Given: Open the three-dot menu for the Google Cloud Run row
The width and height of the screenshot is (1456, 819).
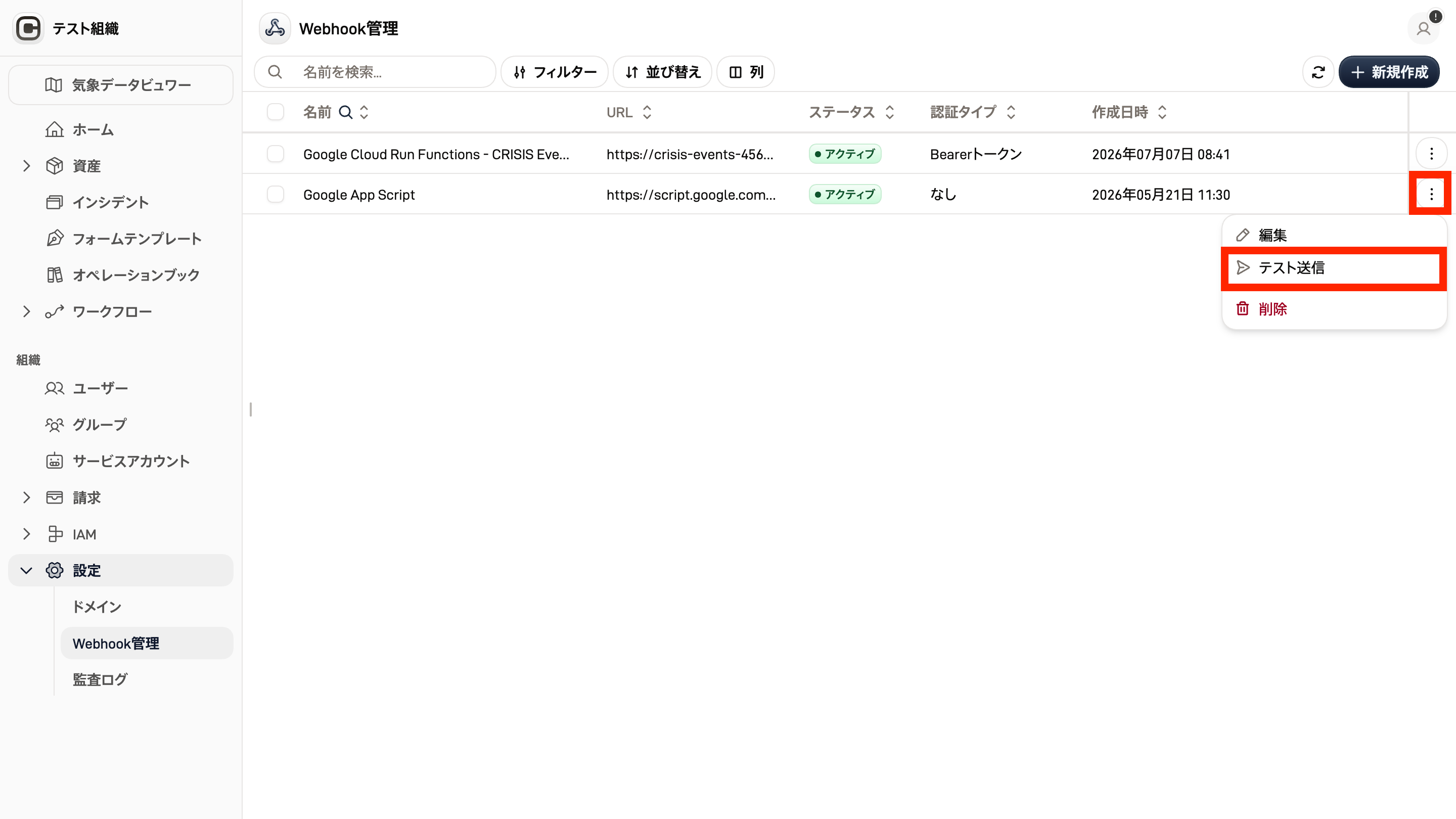Looking at the screenshot, I should pyautogui.click(x=1431, y=154).
